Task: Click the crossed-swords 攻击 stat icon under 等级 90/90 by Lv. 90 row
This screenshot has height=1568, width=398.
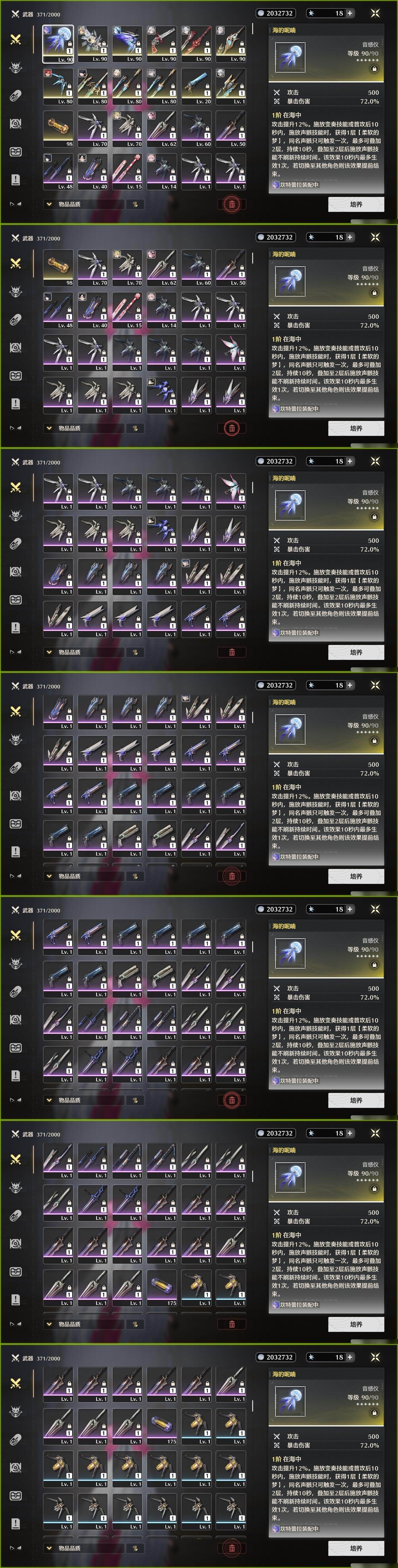Action: 277,92
